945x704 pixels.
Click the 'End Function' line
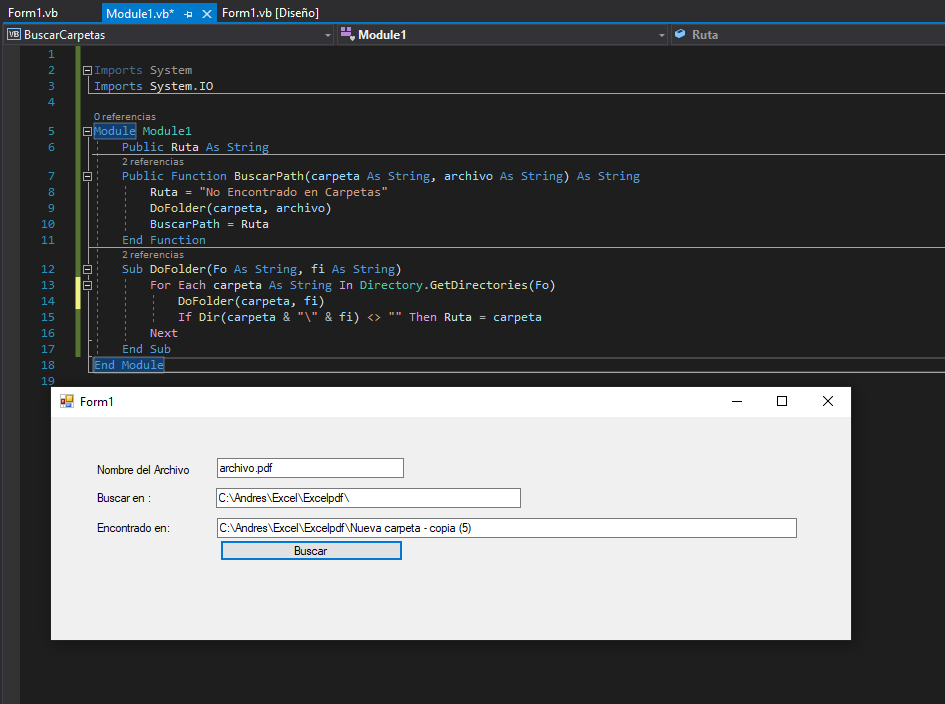coord(164,240)
